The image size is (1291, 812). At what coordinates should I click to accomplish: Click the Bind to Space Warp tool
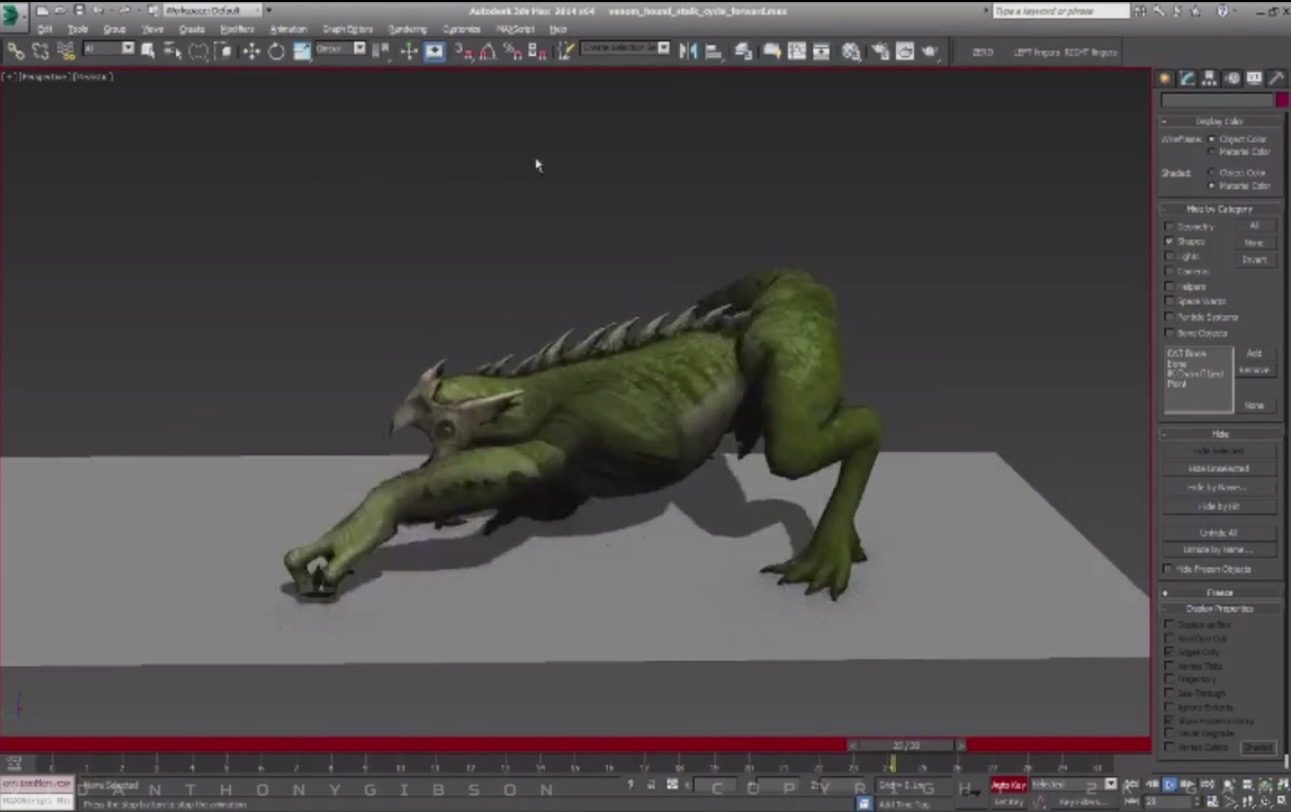66,50
